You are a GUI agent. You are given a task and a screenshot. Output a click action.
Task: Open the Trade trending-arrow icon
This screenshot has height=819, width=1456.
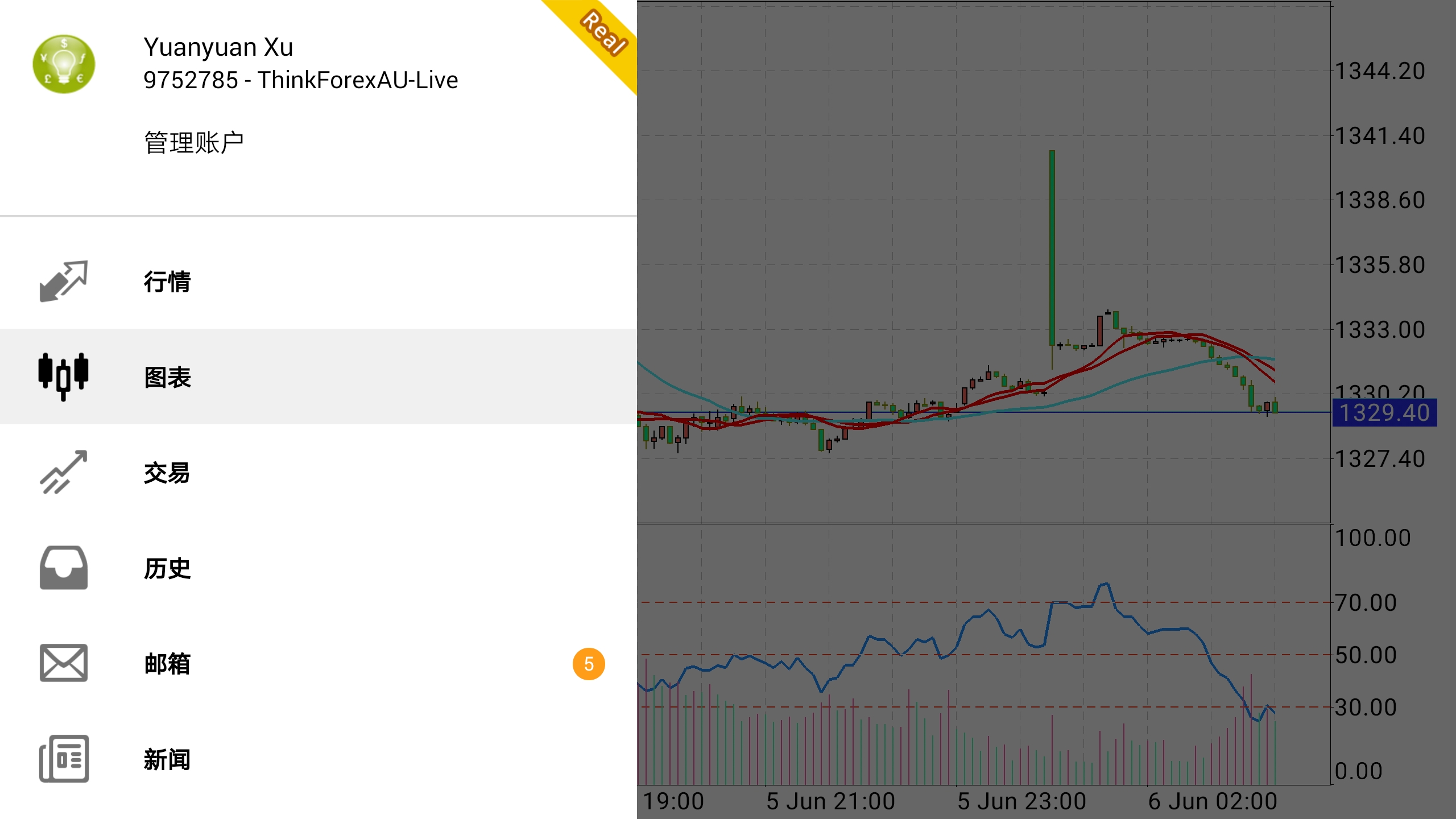(64, 472)
